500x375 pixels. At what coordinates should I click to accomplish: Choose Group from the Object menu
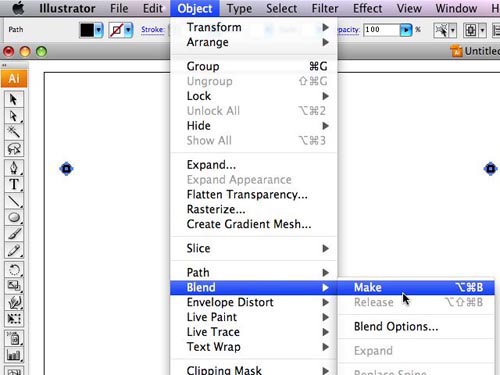254,66
